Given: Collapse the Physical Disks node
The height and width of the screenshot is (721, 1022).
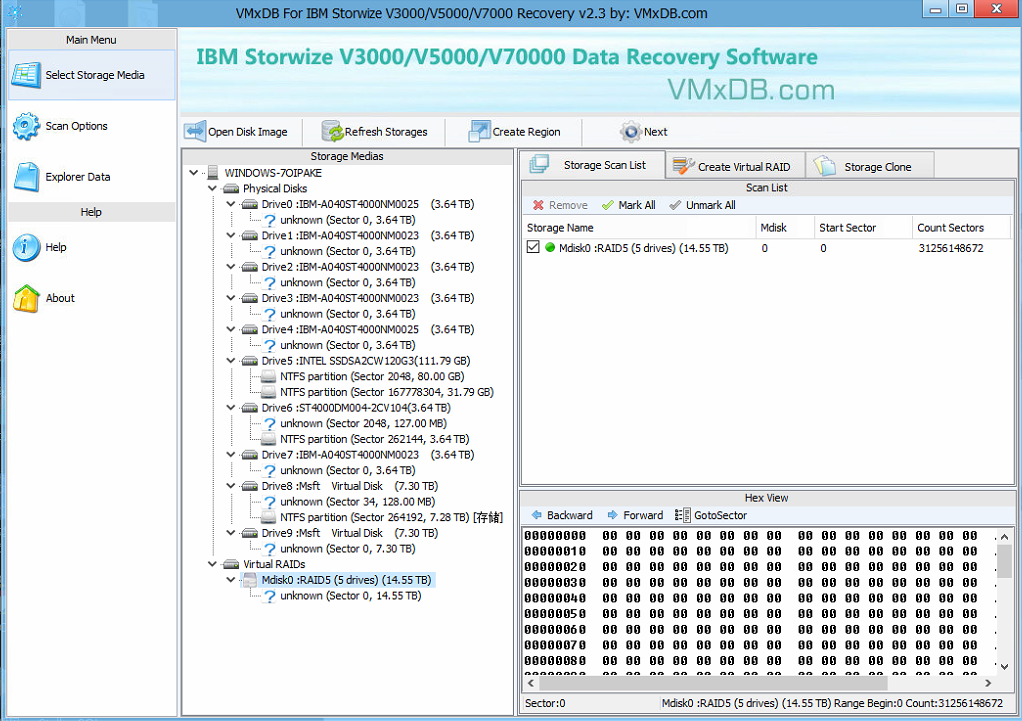Looking at the screenshot, I should (x=212, y=188).
